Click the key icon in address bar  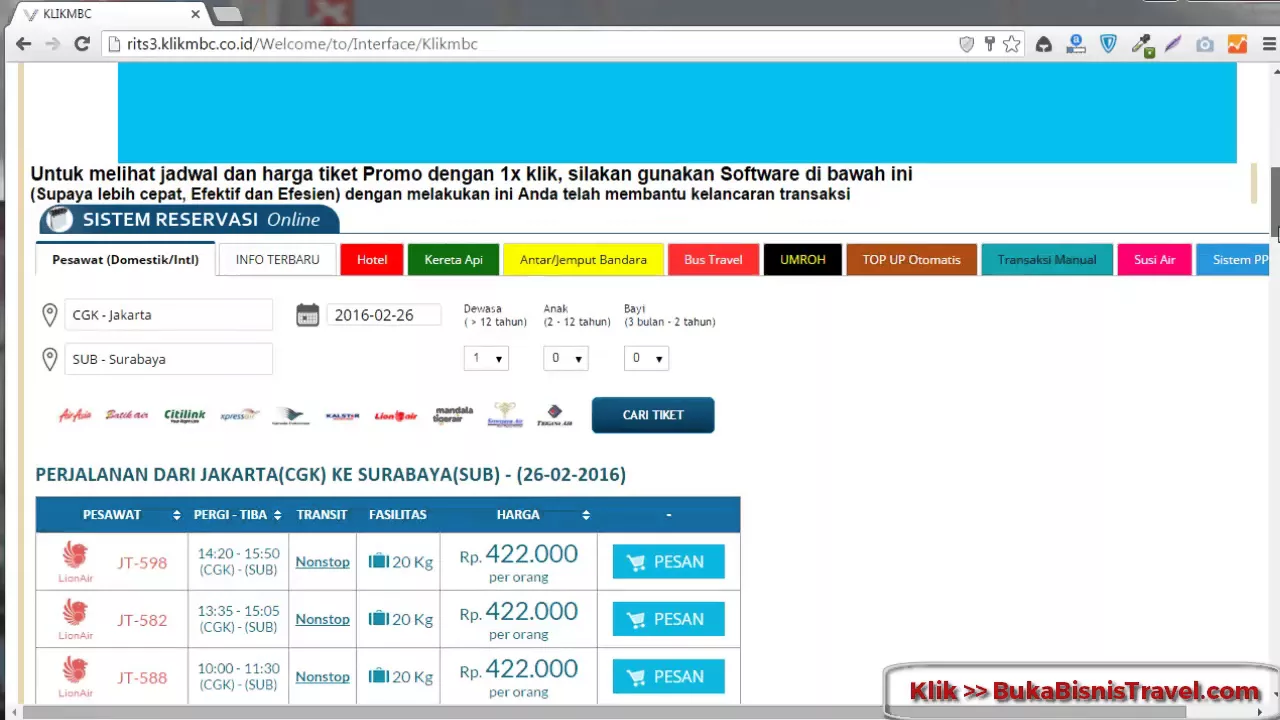point(989,44)
